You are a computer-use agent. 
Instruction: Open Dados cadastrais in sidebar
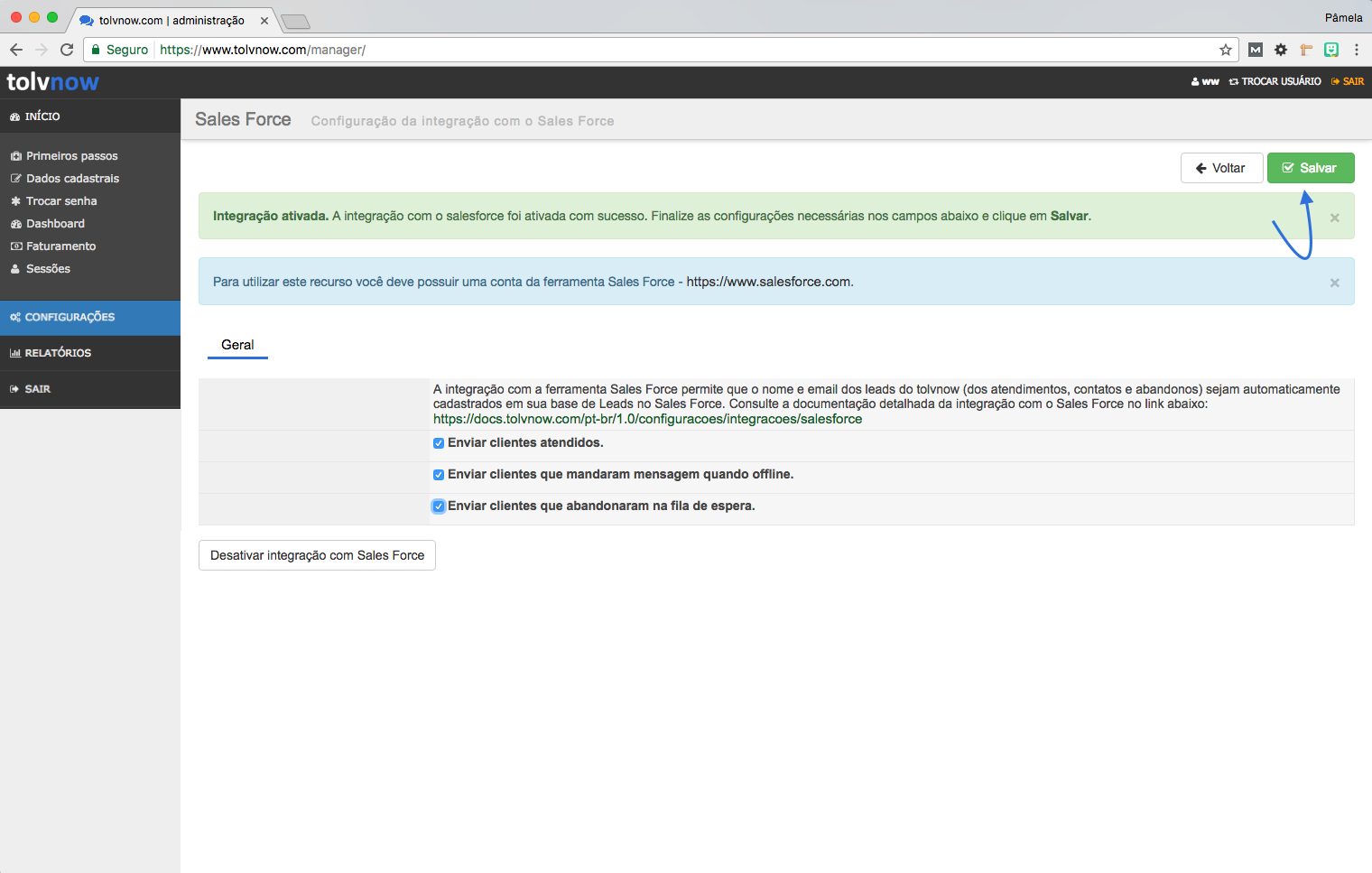pos(72,179)
